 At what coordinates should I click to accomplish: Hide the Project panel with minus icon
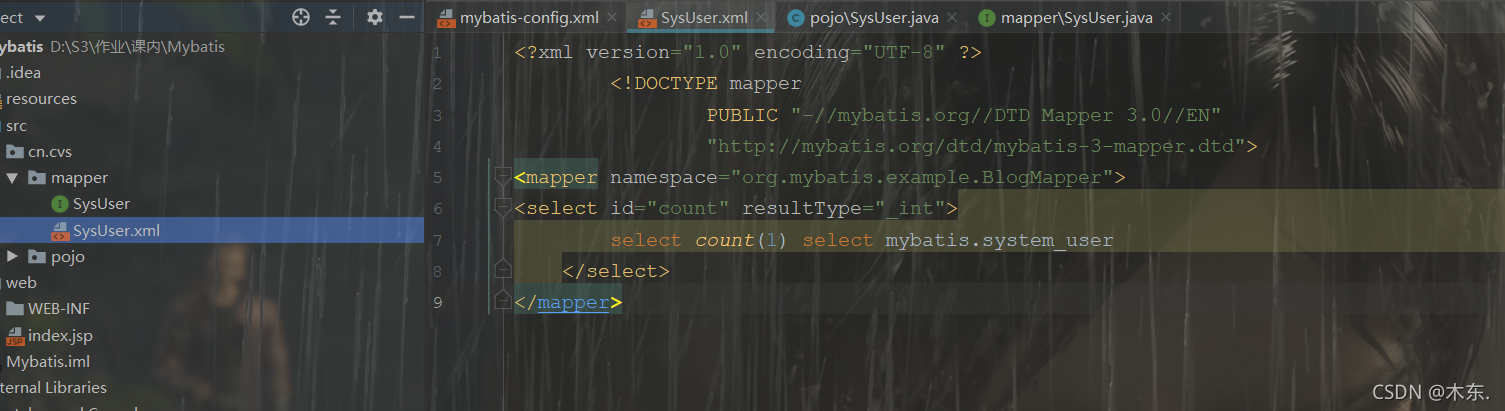(407, 17)
